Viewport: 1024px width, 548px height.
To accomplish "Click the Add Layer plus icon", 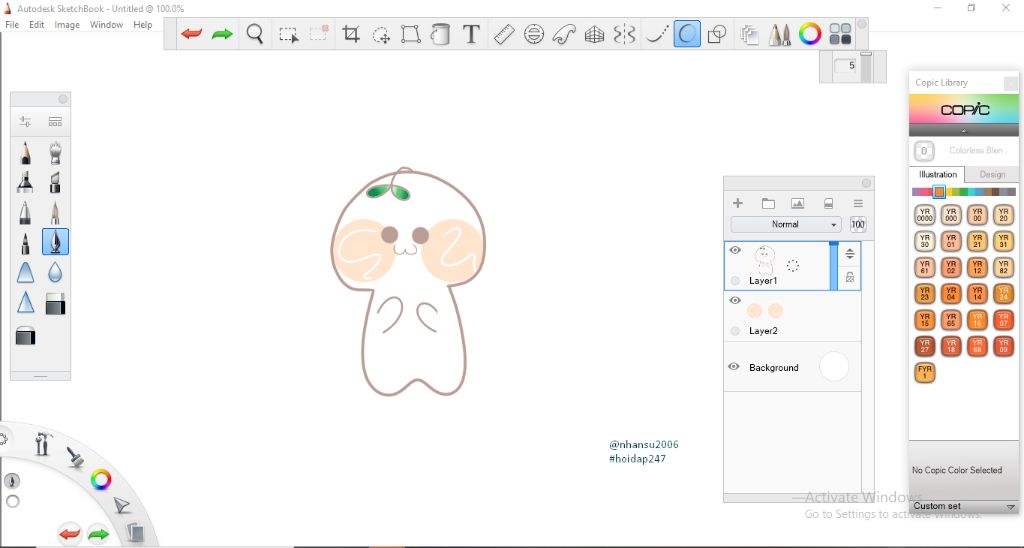I will [738, 203].
